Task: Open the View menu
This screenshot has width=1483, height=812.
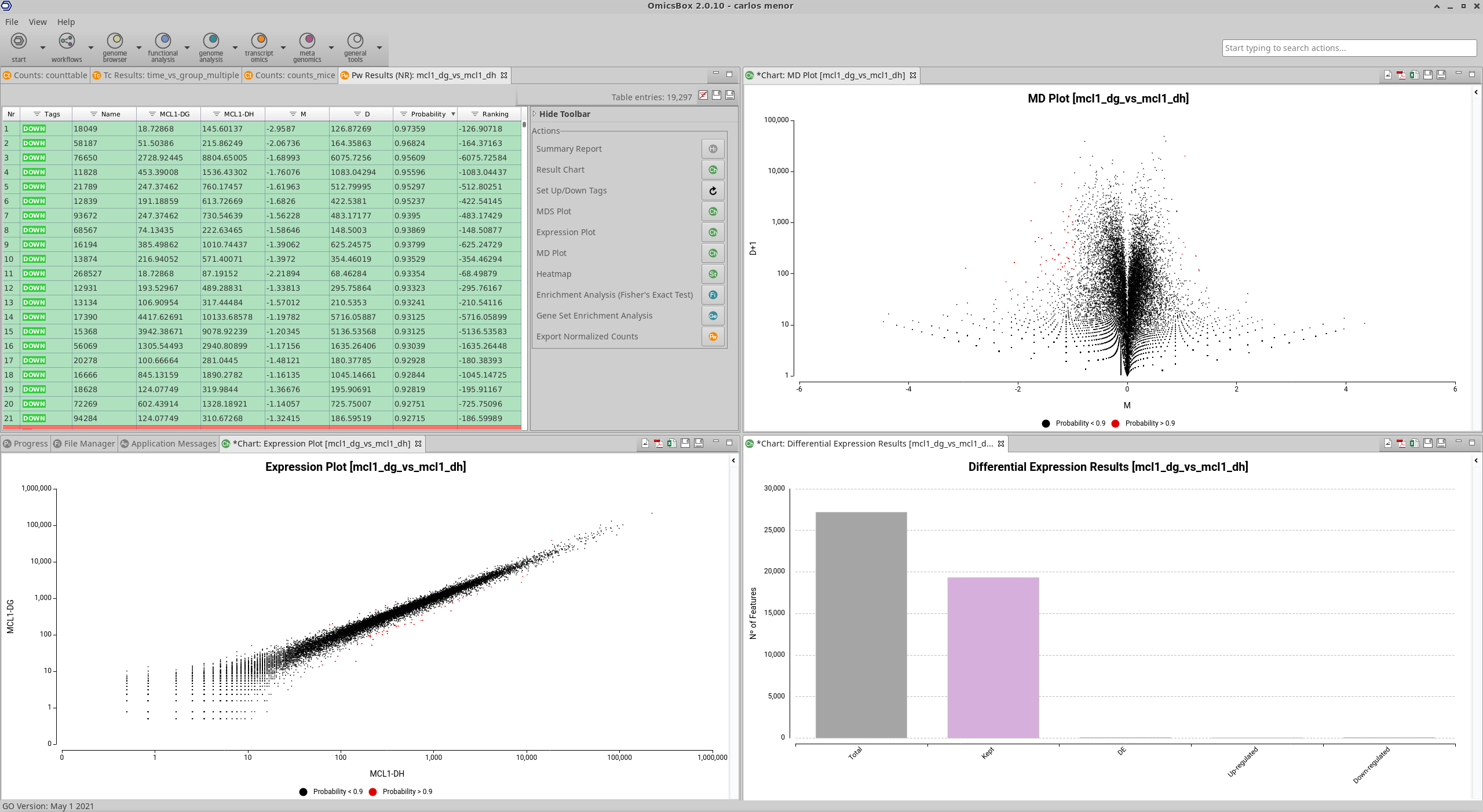Action: [x=38, y=22]
